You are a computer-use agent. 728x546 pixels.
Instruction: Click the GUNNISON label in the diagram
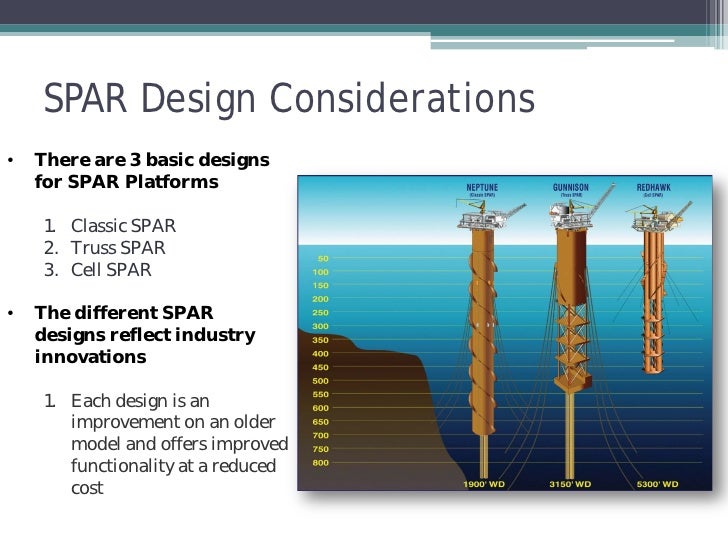(x=571, y=188)
